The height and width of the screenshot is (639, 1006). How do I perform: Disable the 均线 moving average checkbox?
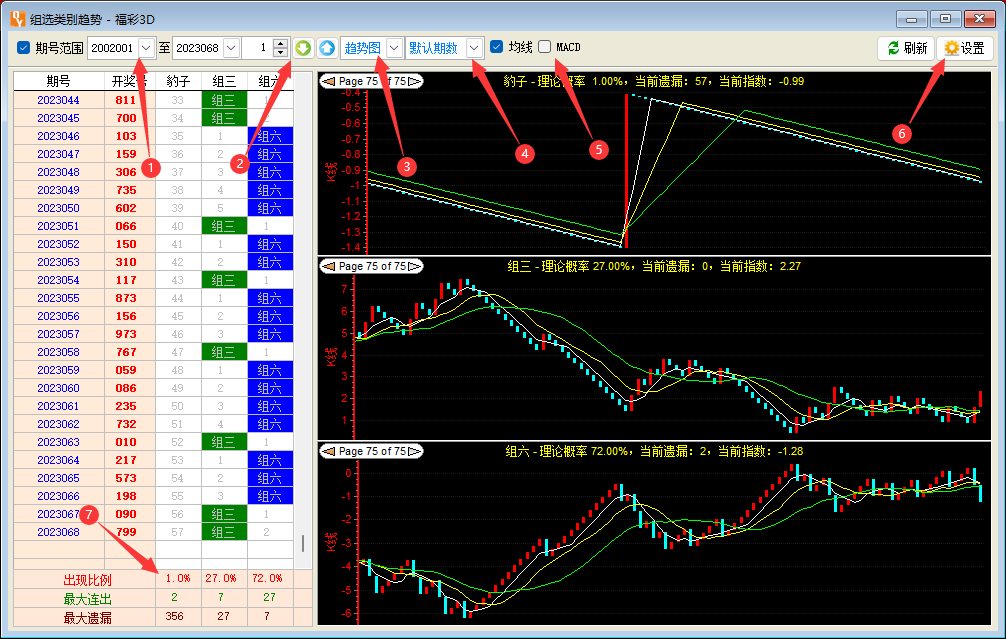(497, 47)
